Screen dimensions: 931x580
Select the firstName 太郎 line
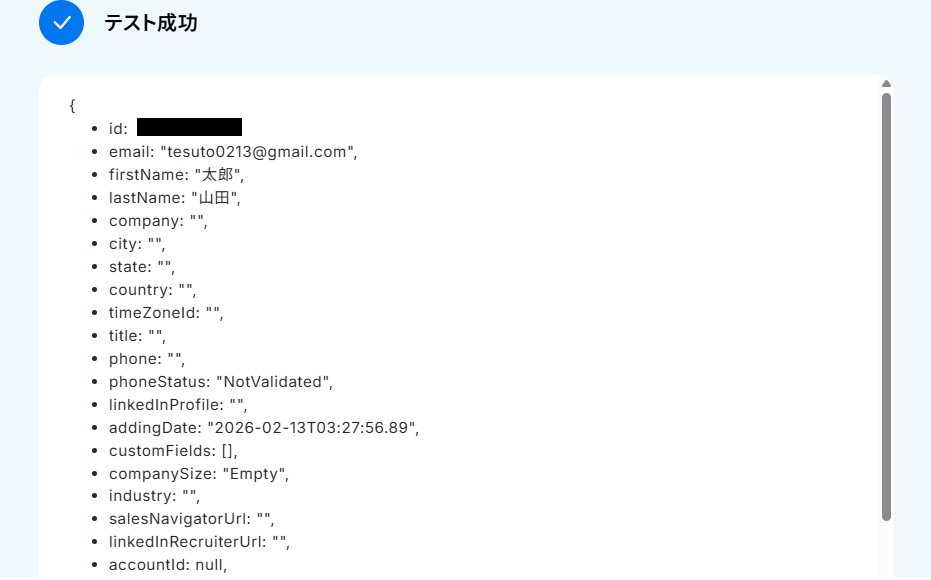coord(176,175)
